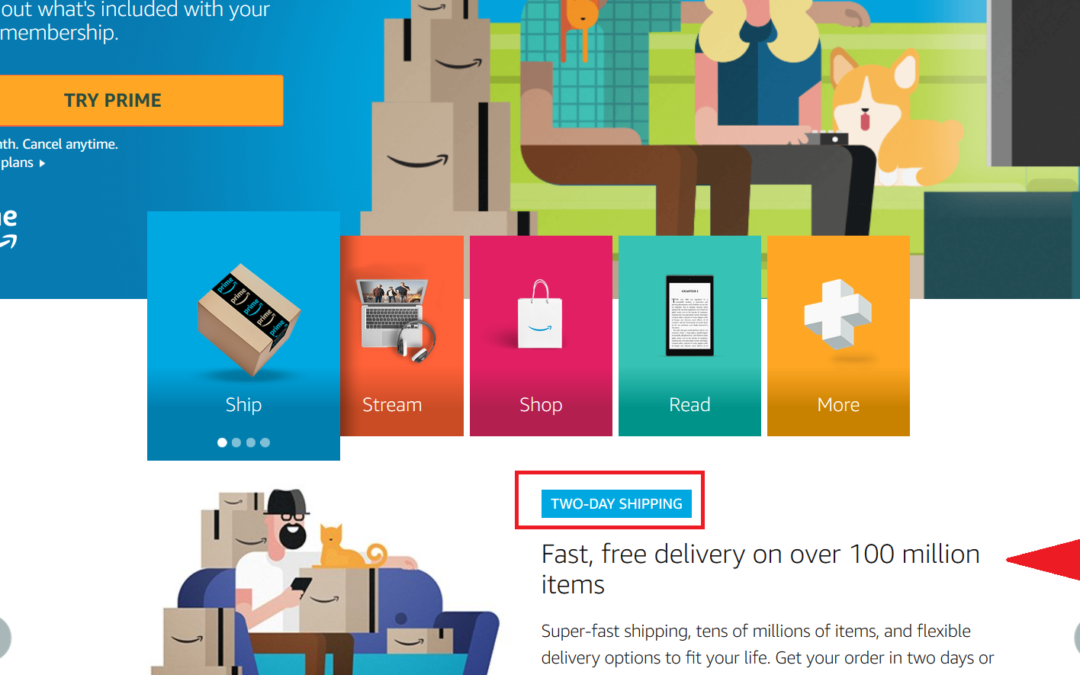Click the corgi dog illustration

click(x=894, y=117)
